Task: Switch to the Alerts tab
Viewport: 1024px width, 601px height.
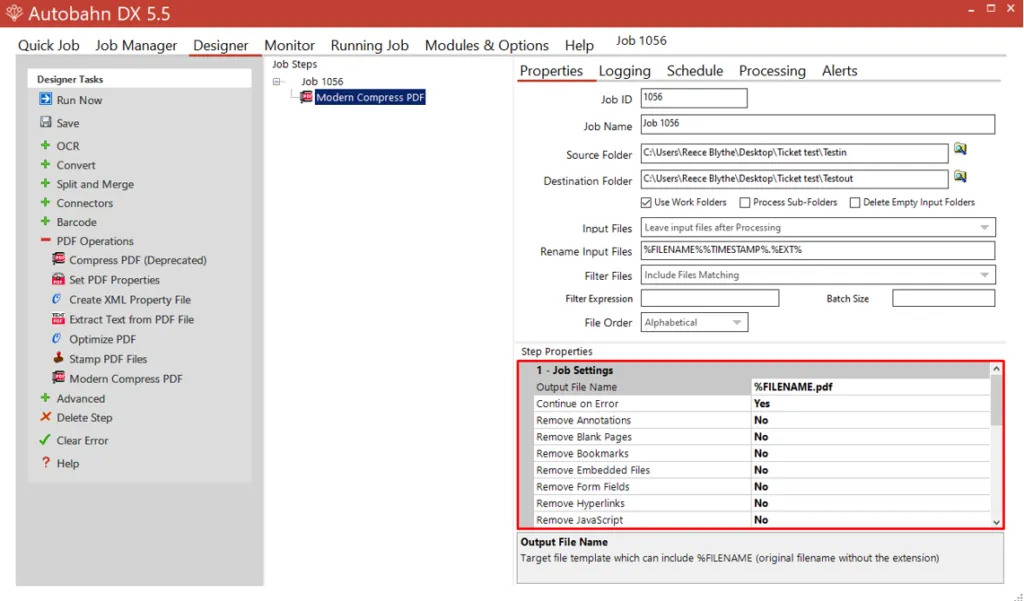Action: (x=839, y=71)
